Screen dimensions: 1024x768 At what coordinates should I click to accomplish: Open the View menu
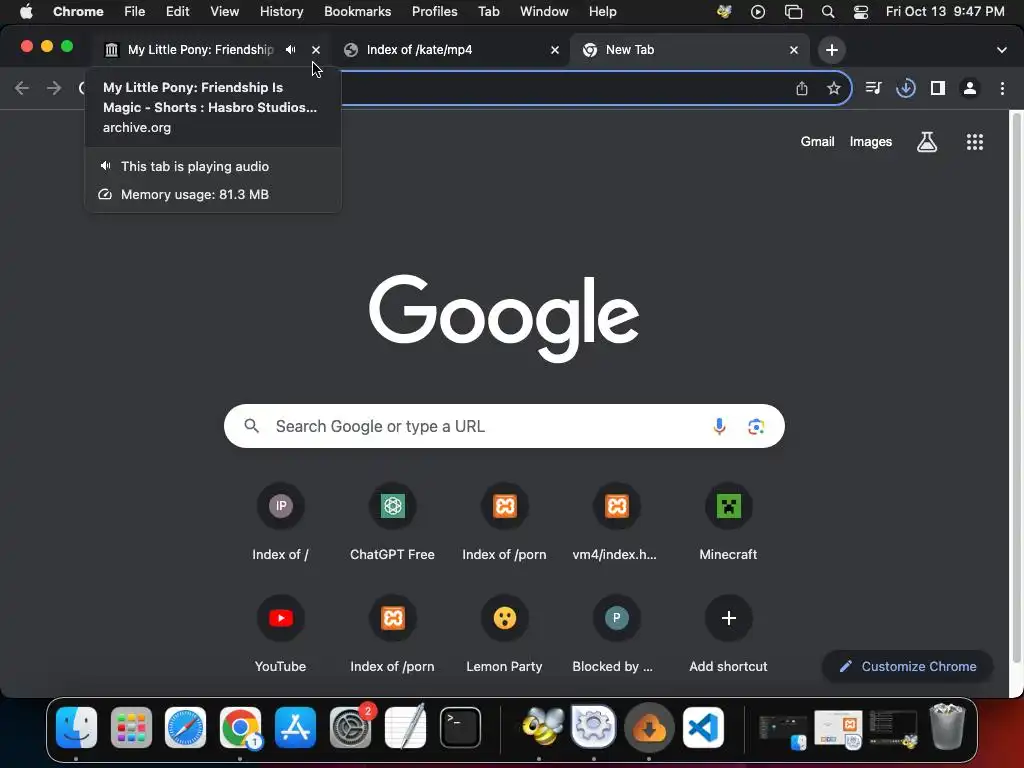coord(224,12)
